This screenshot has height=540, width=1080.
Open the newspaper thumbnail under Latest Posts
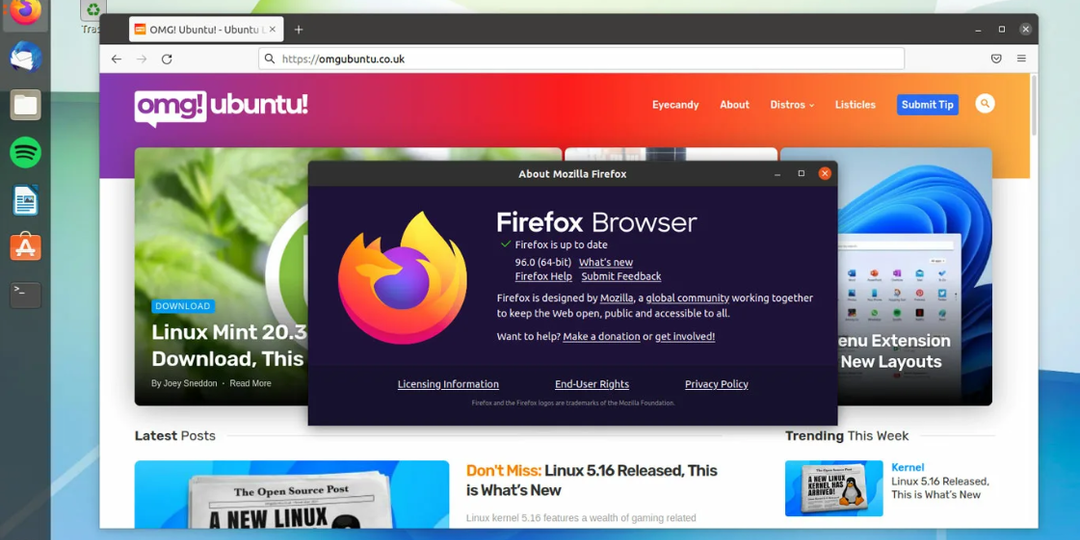[x=291, y=495]
